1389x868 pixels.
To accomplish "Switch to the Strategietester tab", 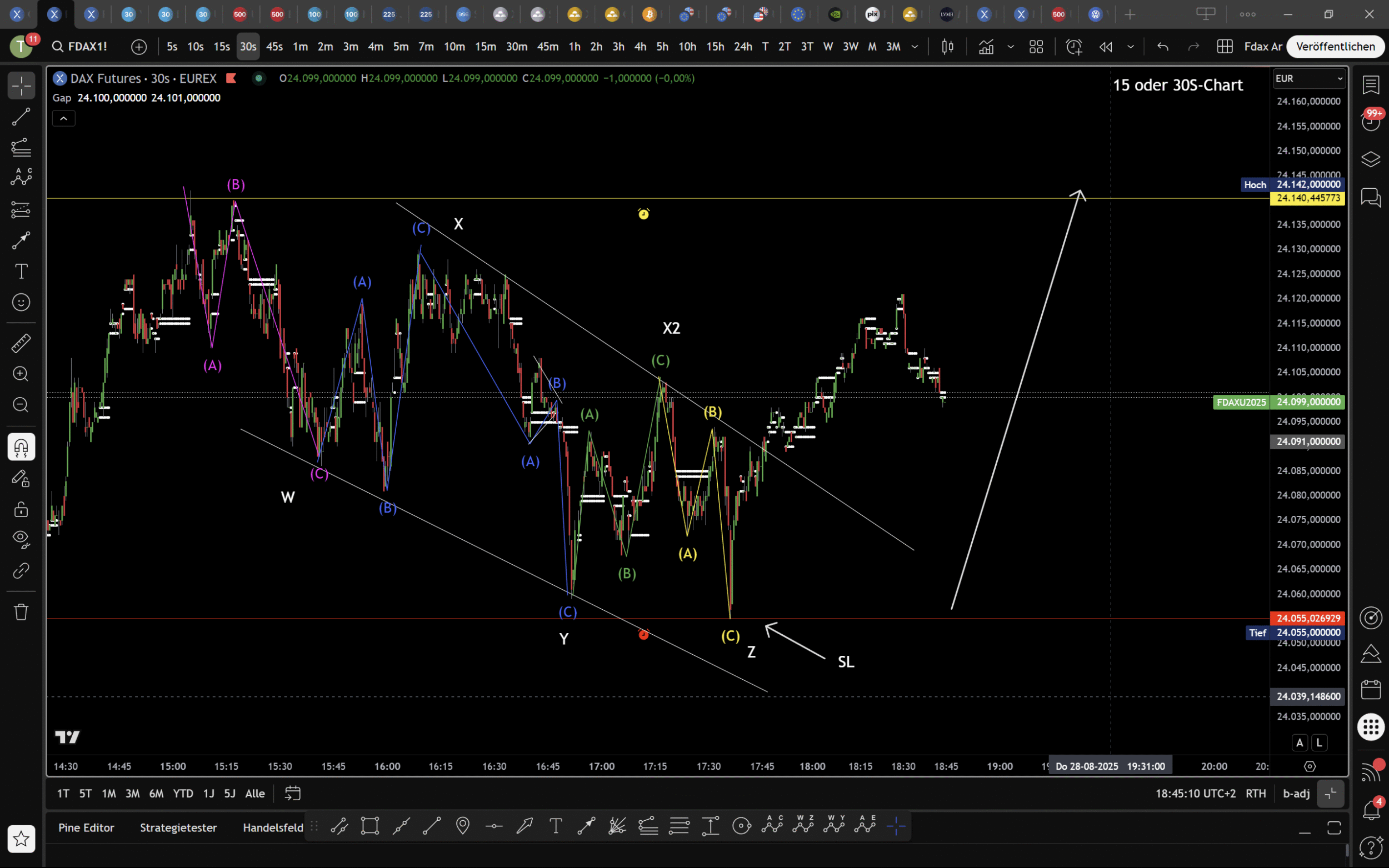I will (178, 827).
